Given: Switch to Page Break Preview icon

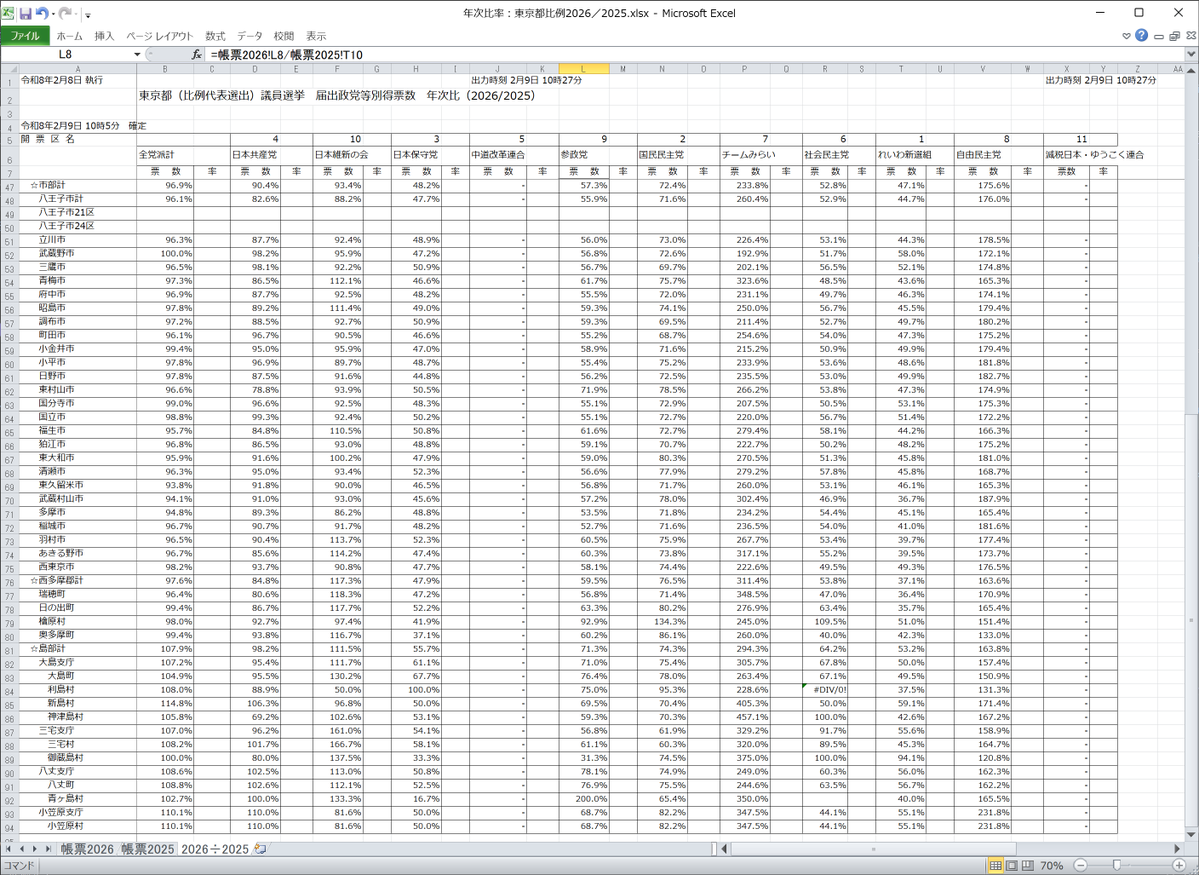Looking at the screenshot, I should click(1027, 866).
